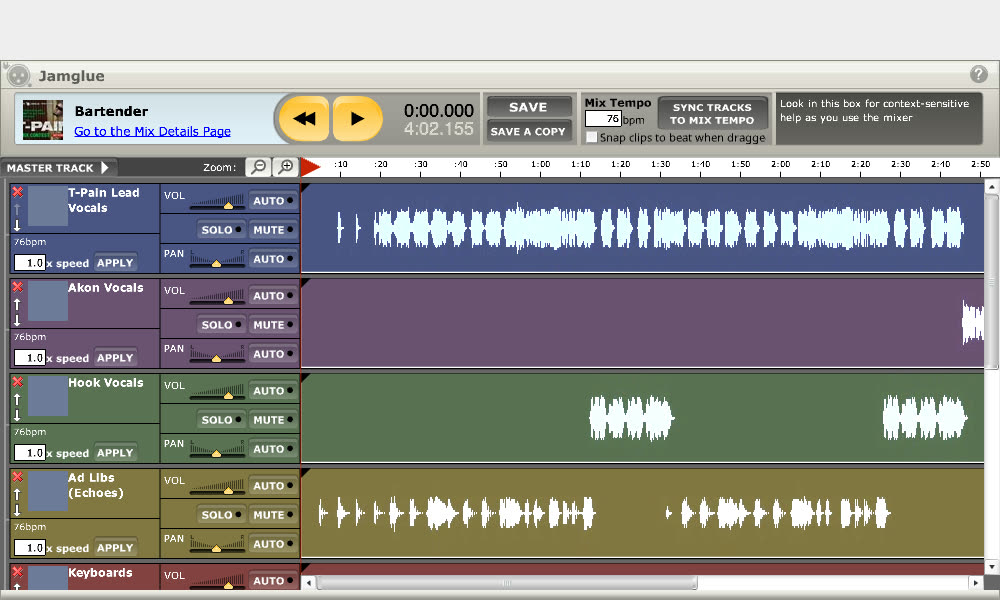Viewport: 1000px width, 600px height.
Task: Move Akon Vocals track up
Action: pyautogui.click(x=17, y=304)
